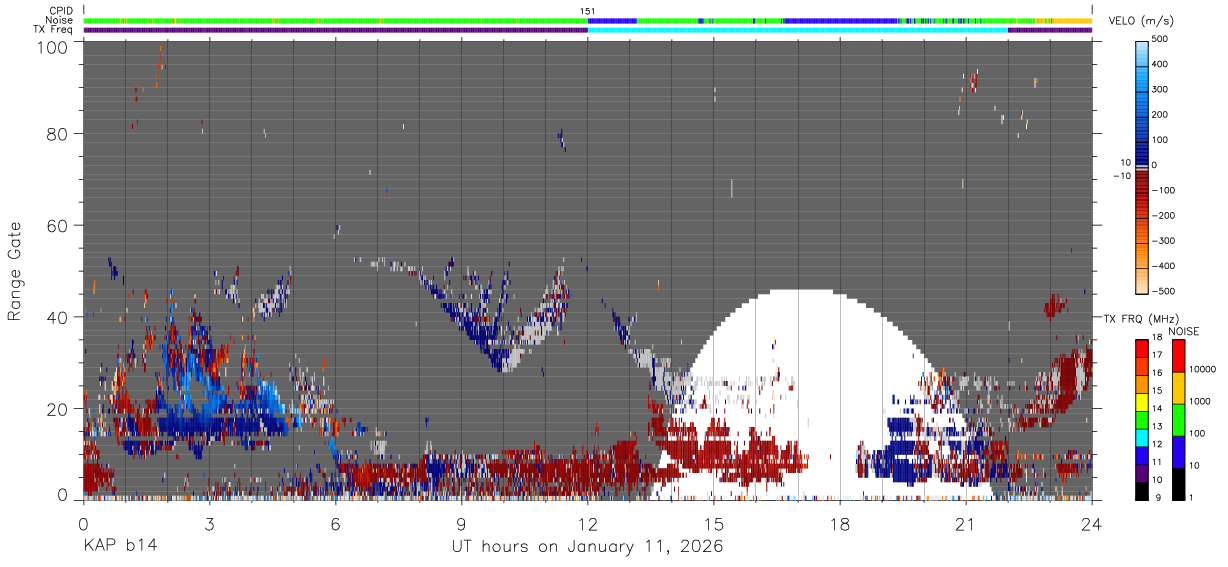
Task: Click the 10000 noise scale label
Action: [1202, 370]
